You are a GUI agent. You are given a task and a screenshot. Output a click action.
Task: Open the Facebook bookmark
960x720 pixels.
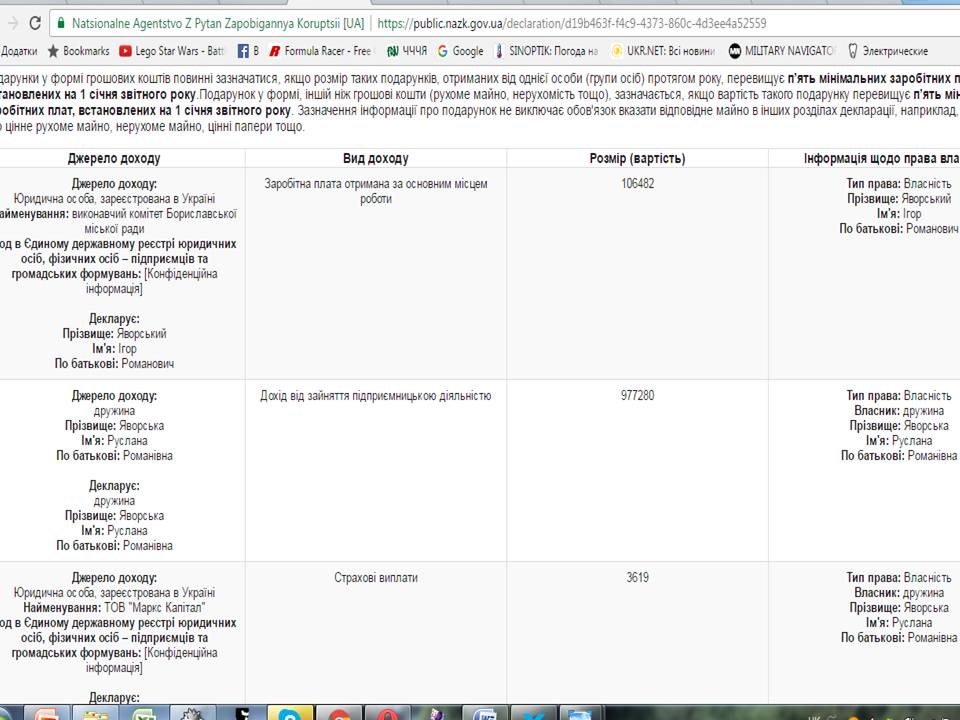247,51
